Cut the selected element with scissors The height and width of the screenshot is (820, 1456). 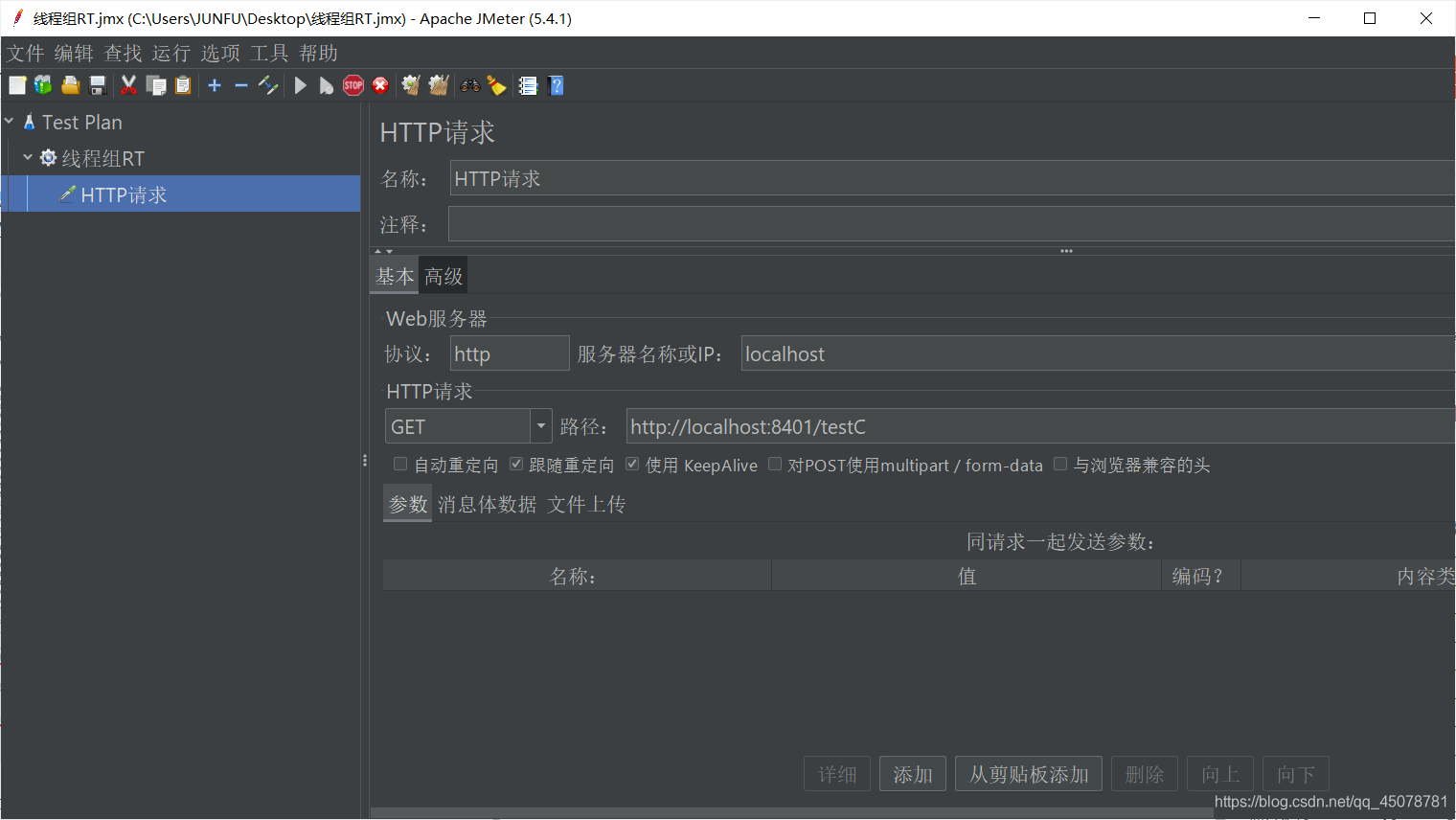pyautogui.click(x=128, y=85)
